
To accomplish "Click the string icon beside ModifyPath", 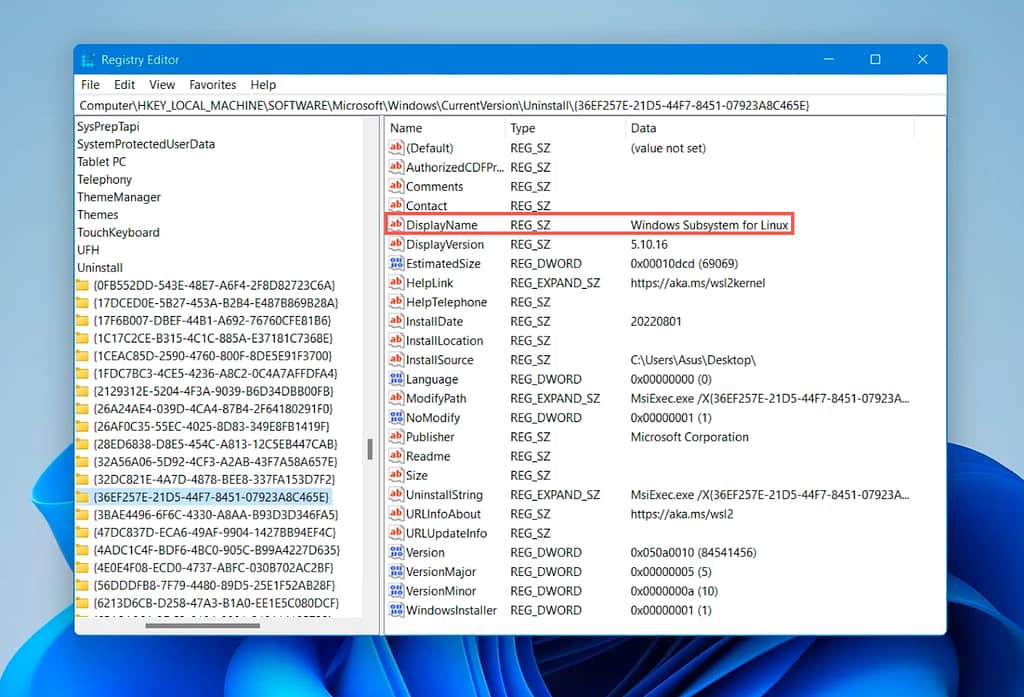I will point(396,398).
